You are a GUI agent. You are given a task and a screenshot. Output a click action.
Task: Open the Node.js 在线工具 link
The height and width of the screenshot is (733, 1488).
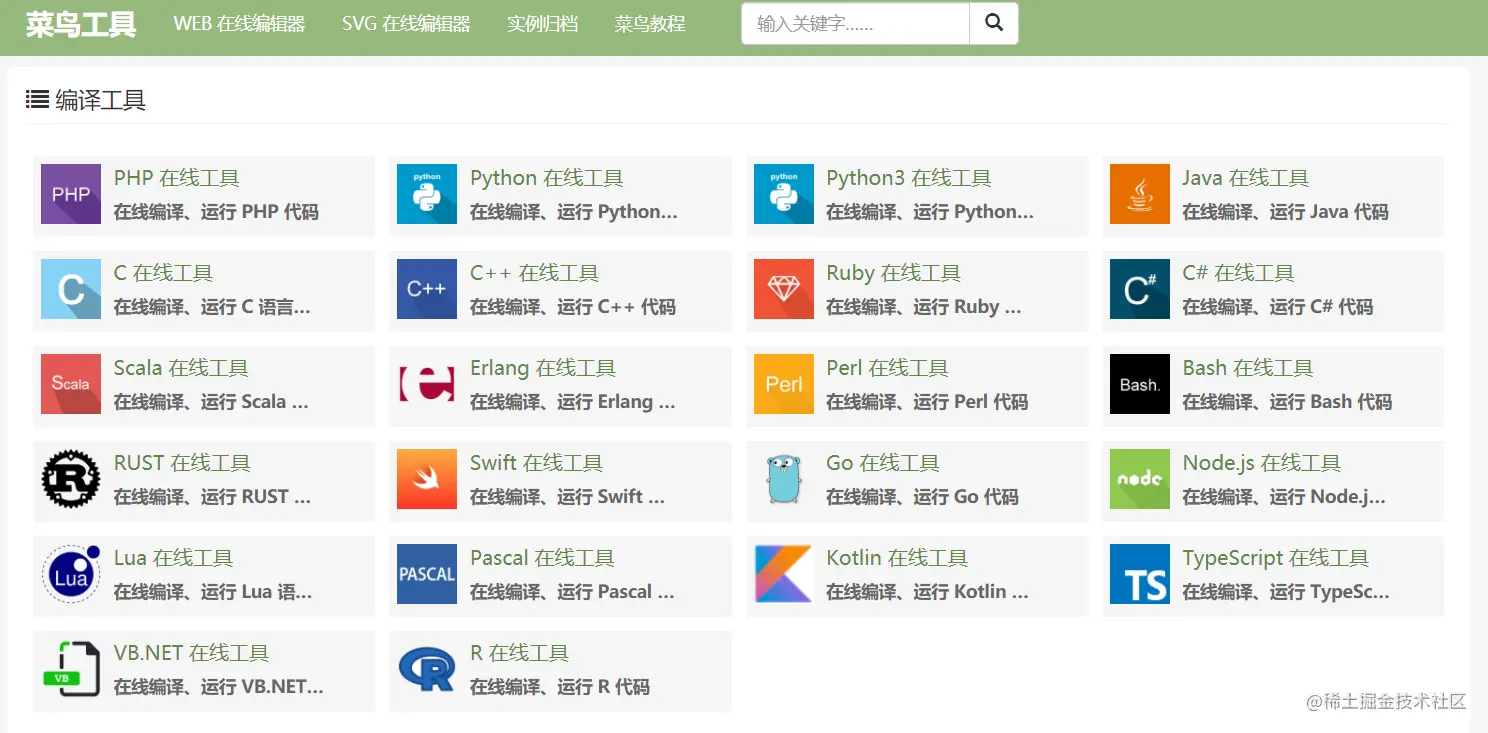pyautogui.click(x=1262, y=463)
